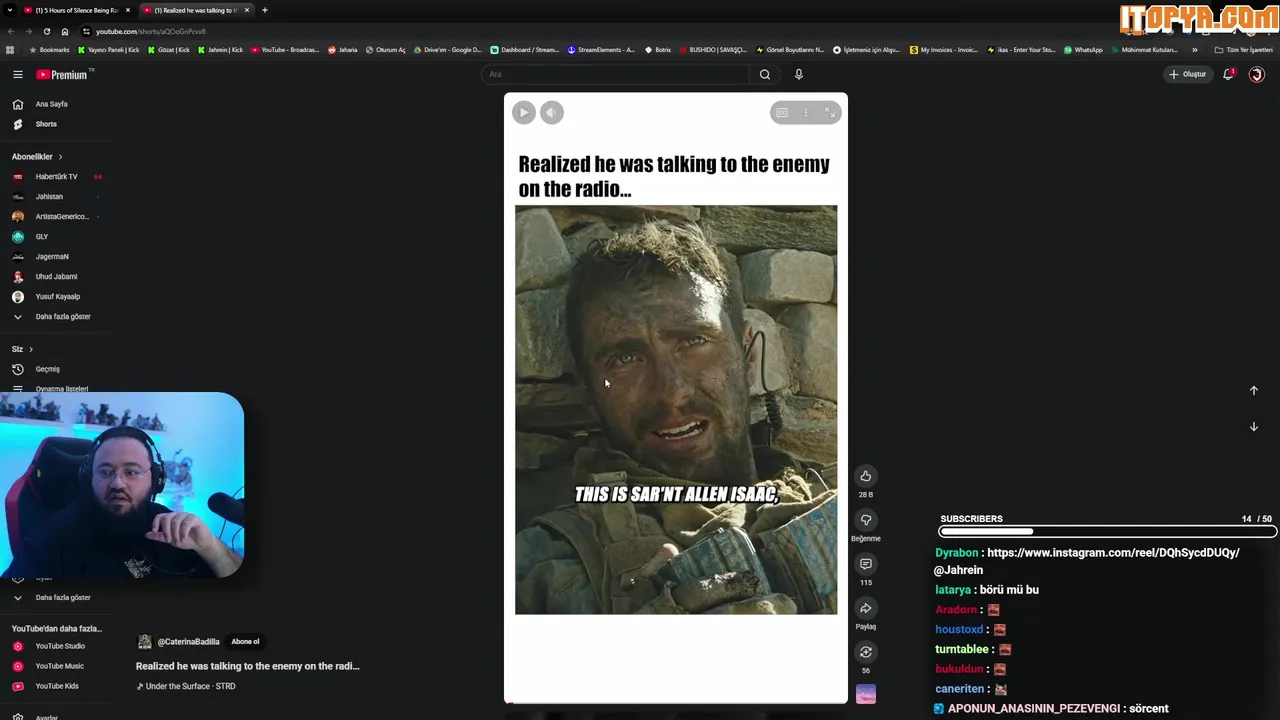
Task: Focus the YouTube Ara search field
Action: point(615,74)
